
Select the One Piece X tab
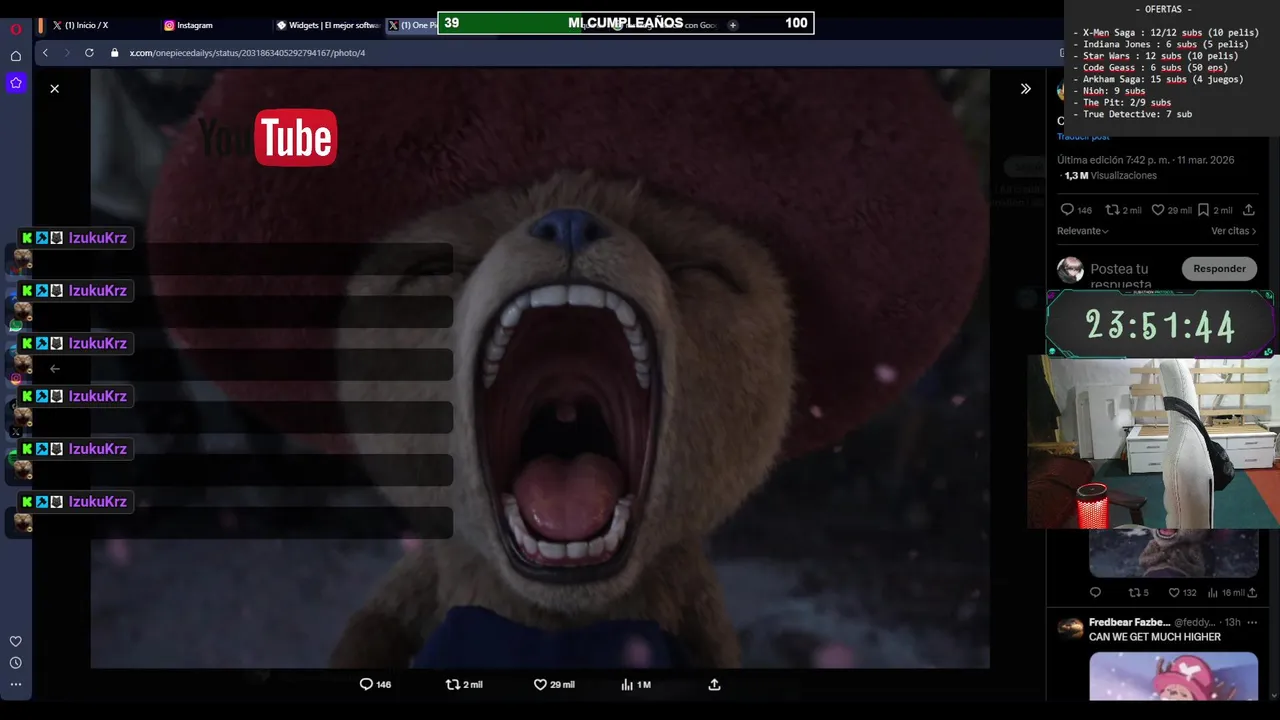tap(411, 25)
